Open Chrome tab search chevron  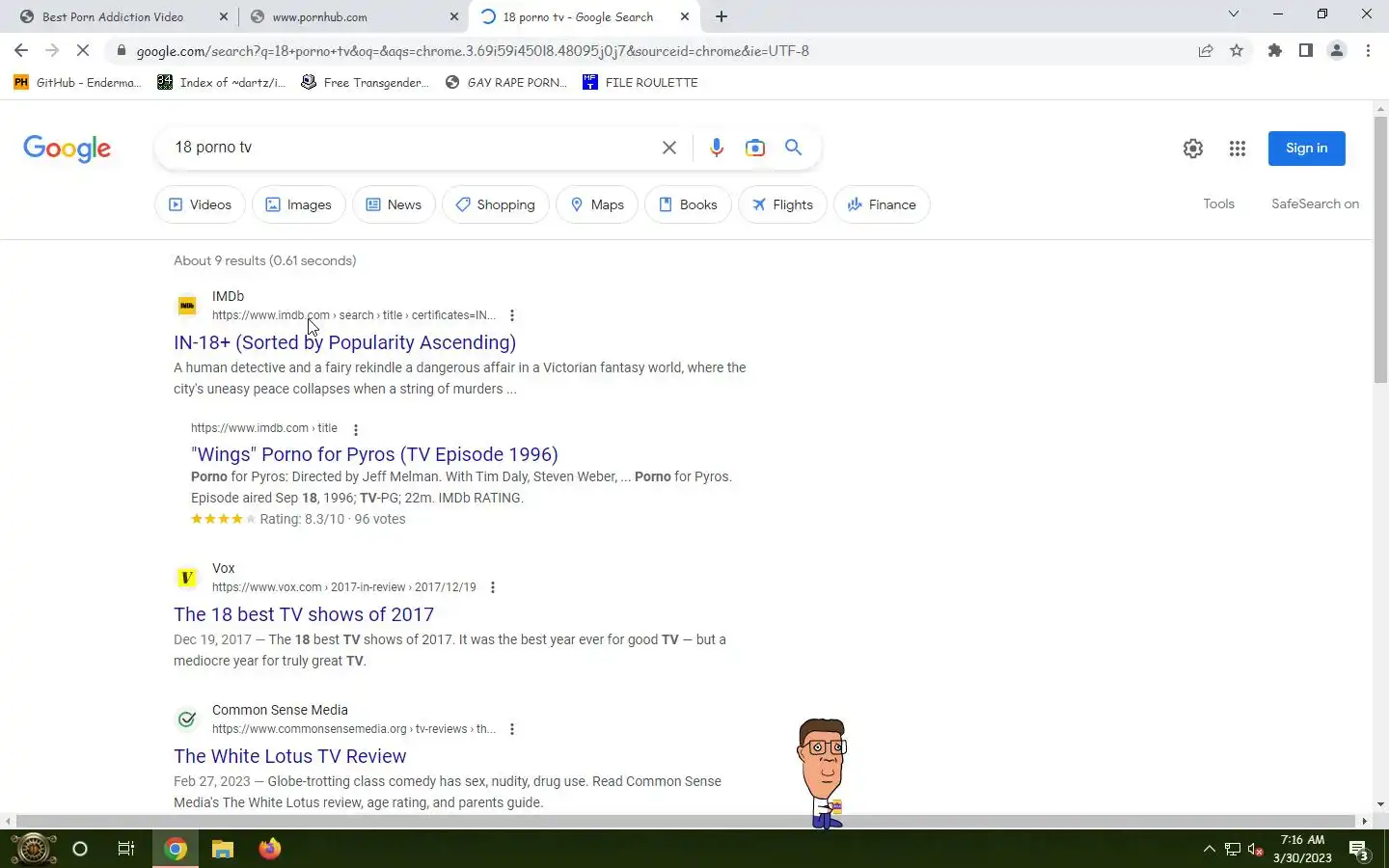tap(1233, 14)
